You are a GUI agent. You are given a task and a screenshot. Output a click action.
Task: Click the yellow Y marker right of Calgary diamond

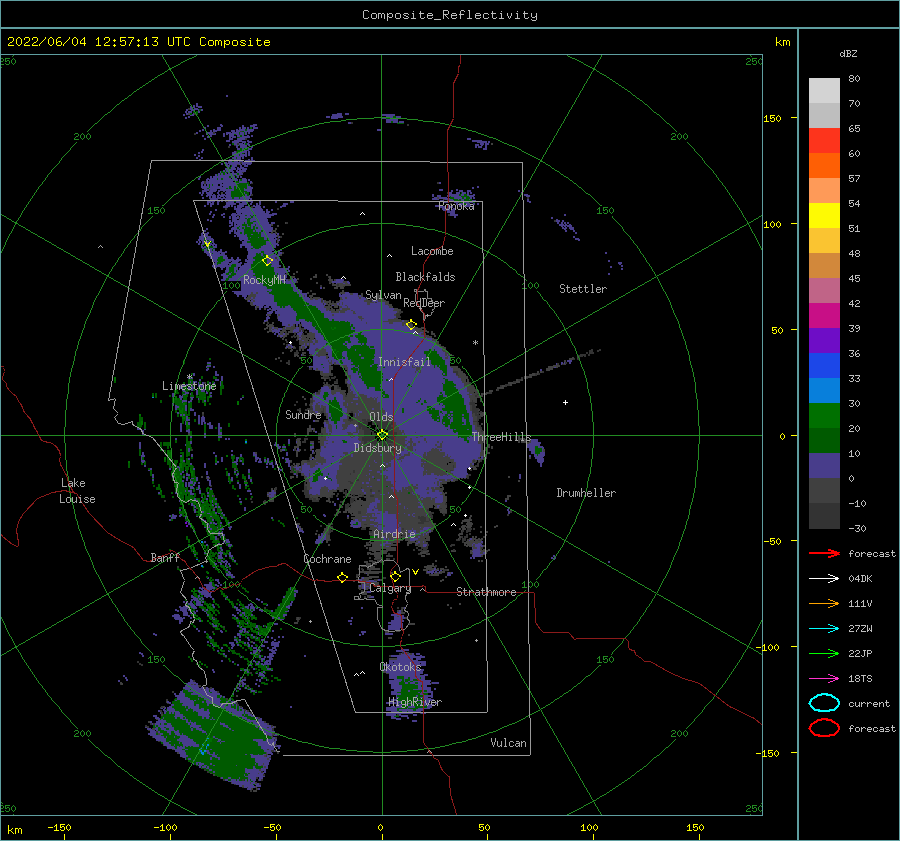click(x=415, y=572)
